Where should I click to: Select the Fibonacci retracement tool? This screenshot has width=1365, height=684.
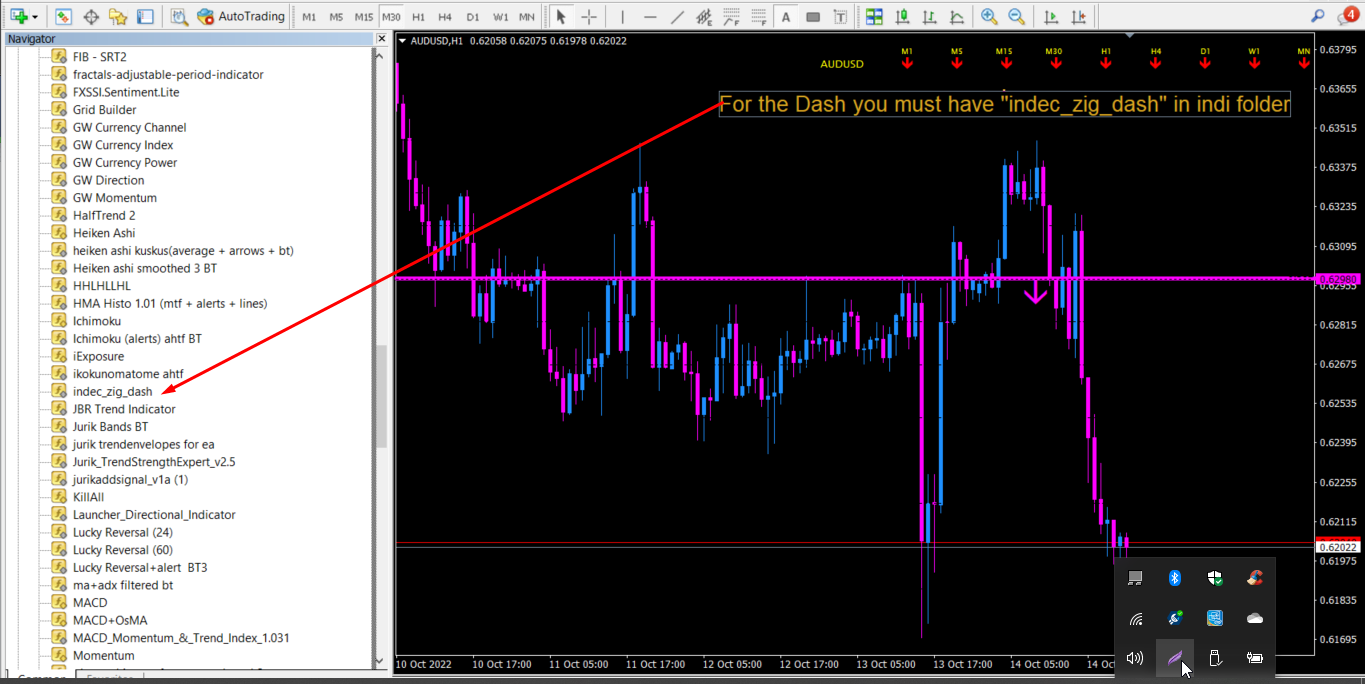click(732, 16)
